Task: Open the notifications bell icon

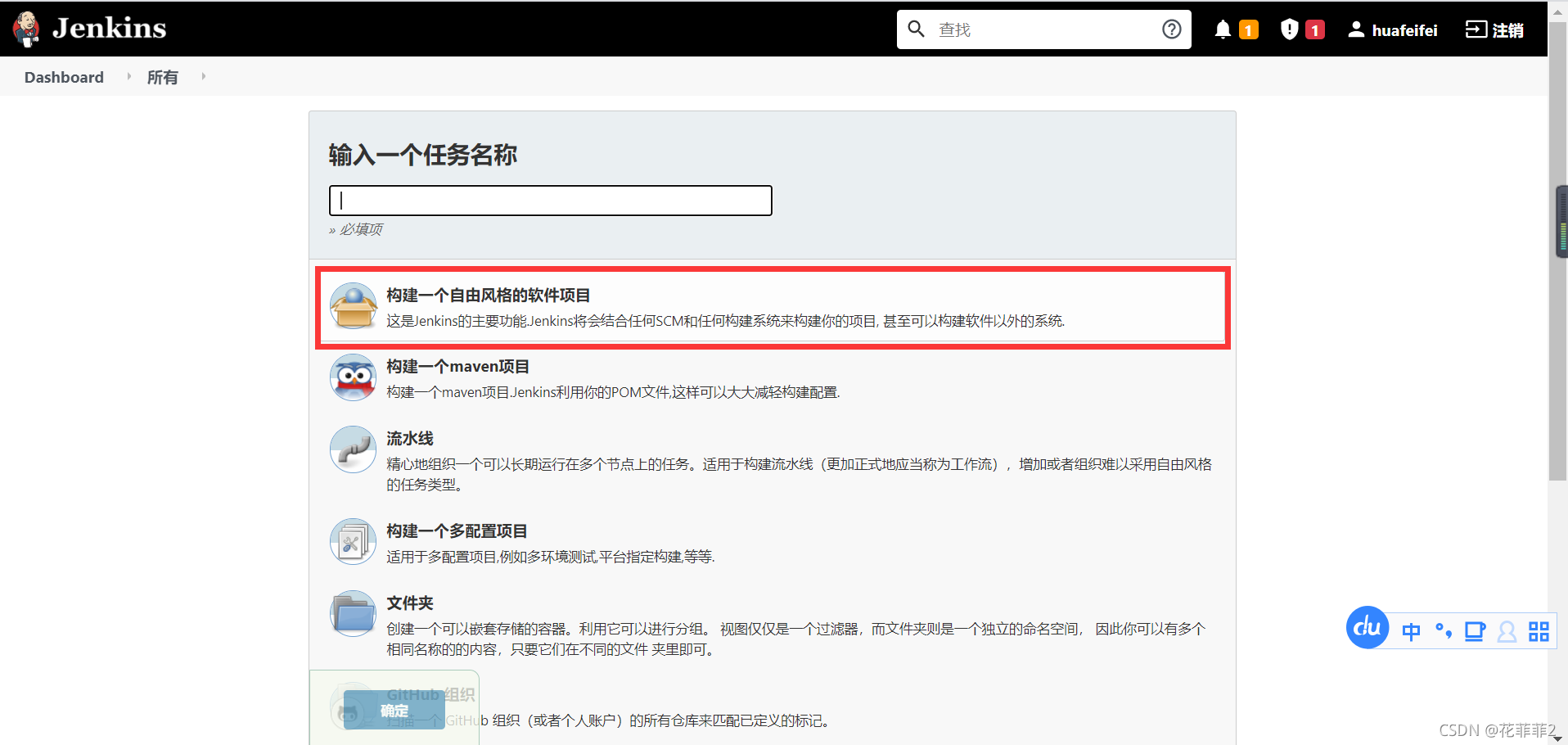Action: [x=1223, y=29]
